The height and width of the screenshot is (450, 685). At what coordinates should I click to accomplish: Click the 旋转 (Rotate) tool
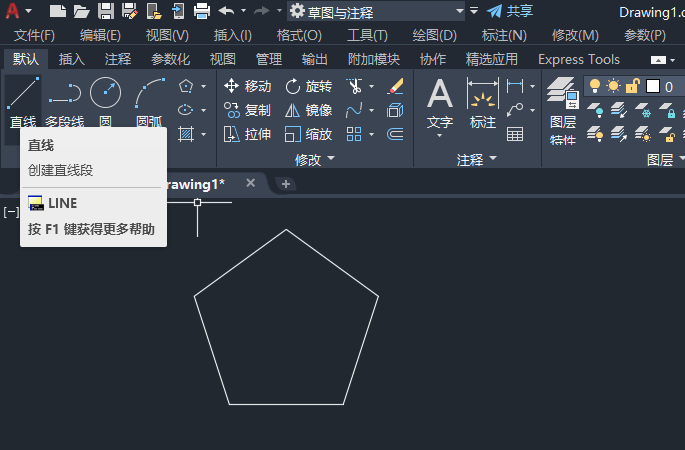click(308, 86)
